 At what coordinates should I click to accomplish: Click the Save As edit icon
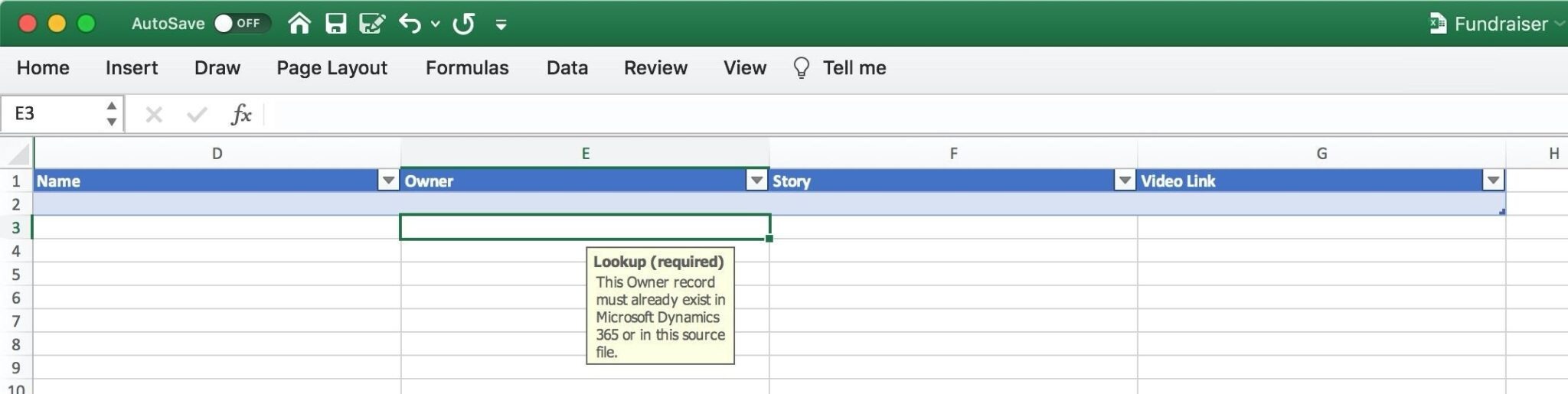[372, 24]
